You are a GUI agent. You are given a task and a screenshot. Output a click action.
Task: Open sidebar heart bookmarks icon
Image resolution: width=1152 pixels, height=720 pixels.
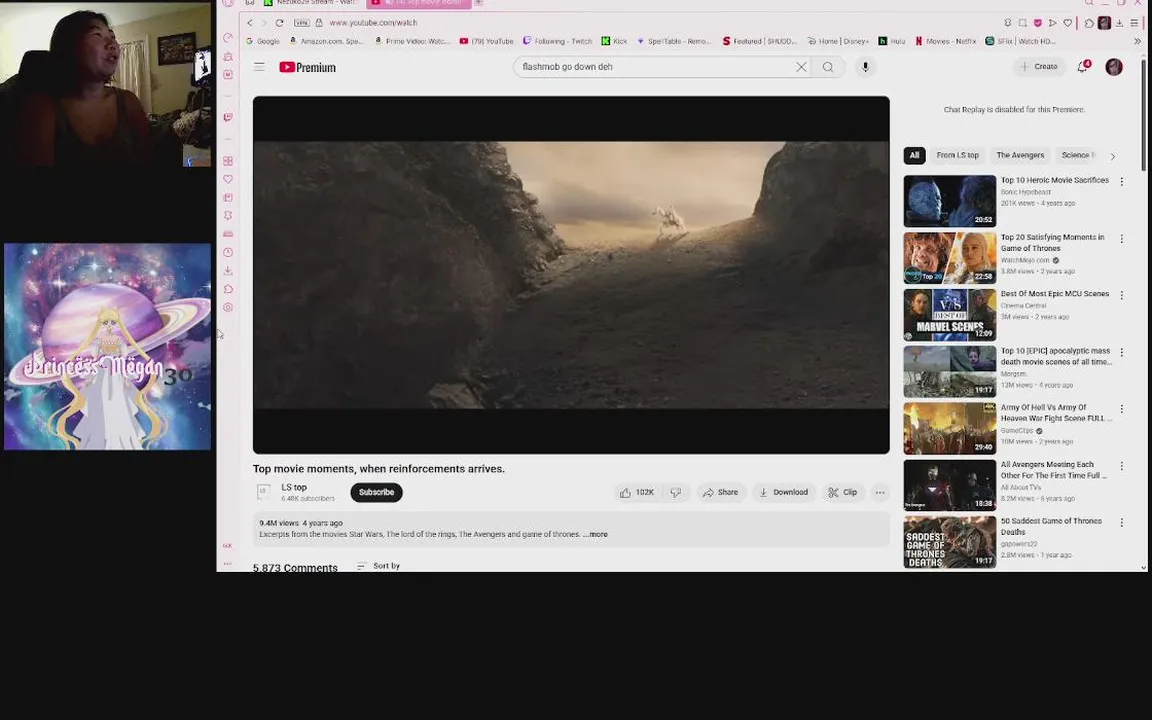click(228, 179)
